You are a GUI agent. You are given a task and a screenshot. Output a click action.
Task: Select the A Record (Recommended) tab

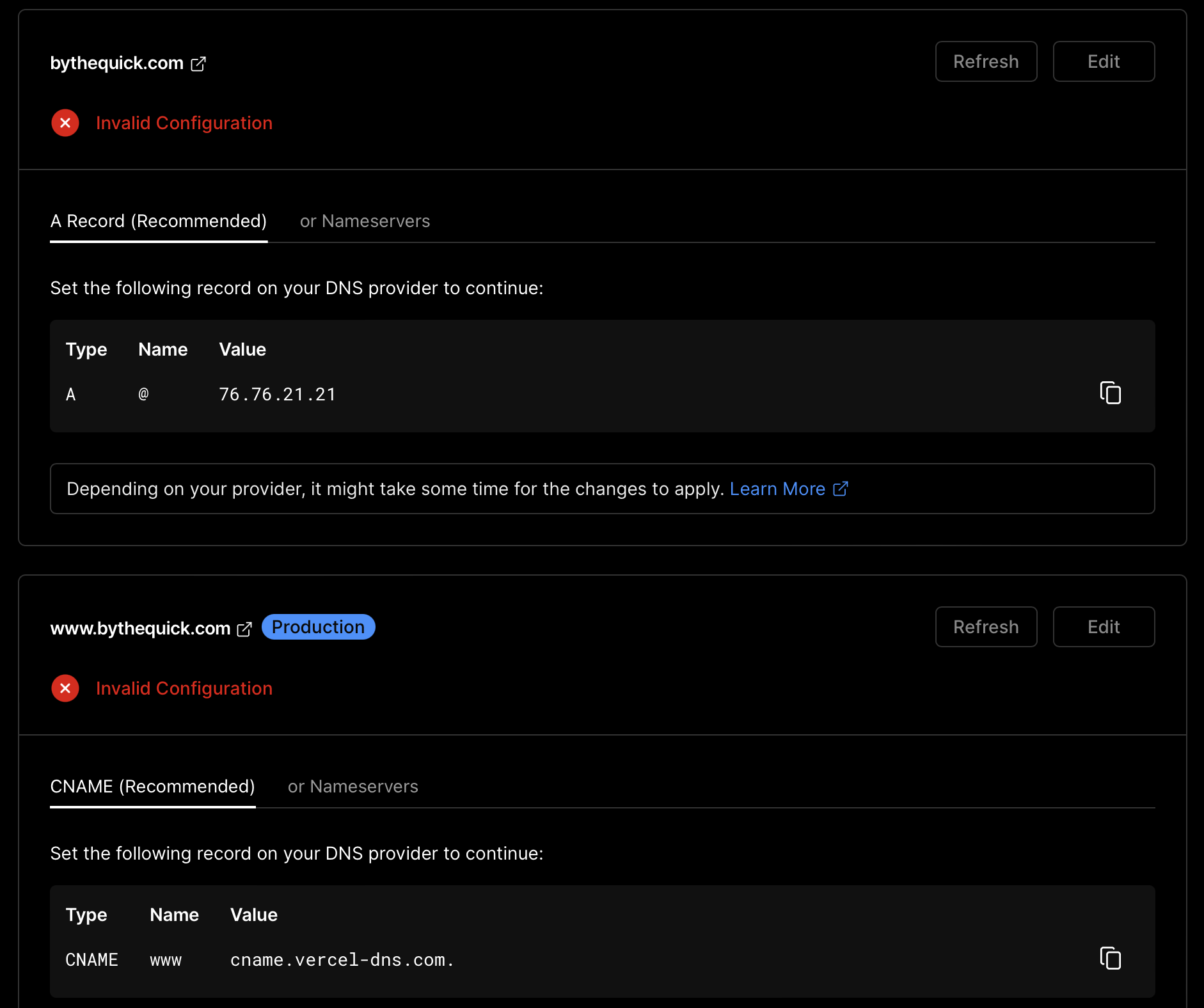tap(159, 221)
